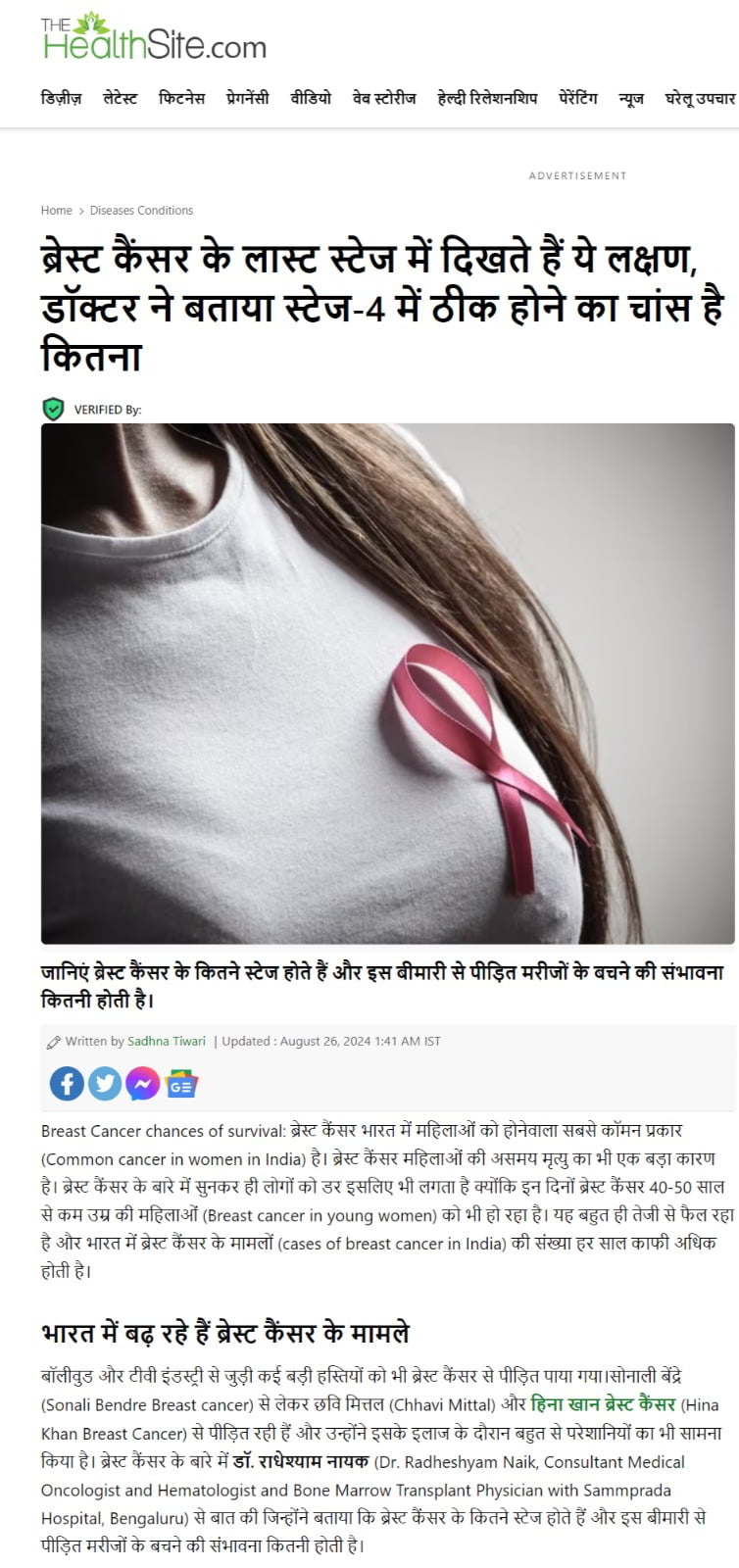Open the प्रेगनेंसी section

pyautogui.click(x=247, y=98)
